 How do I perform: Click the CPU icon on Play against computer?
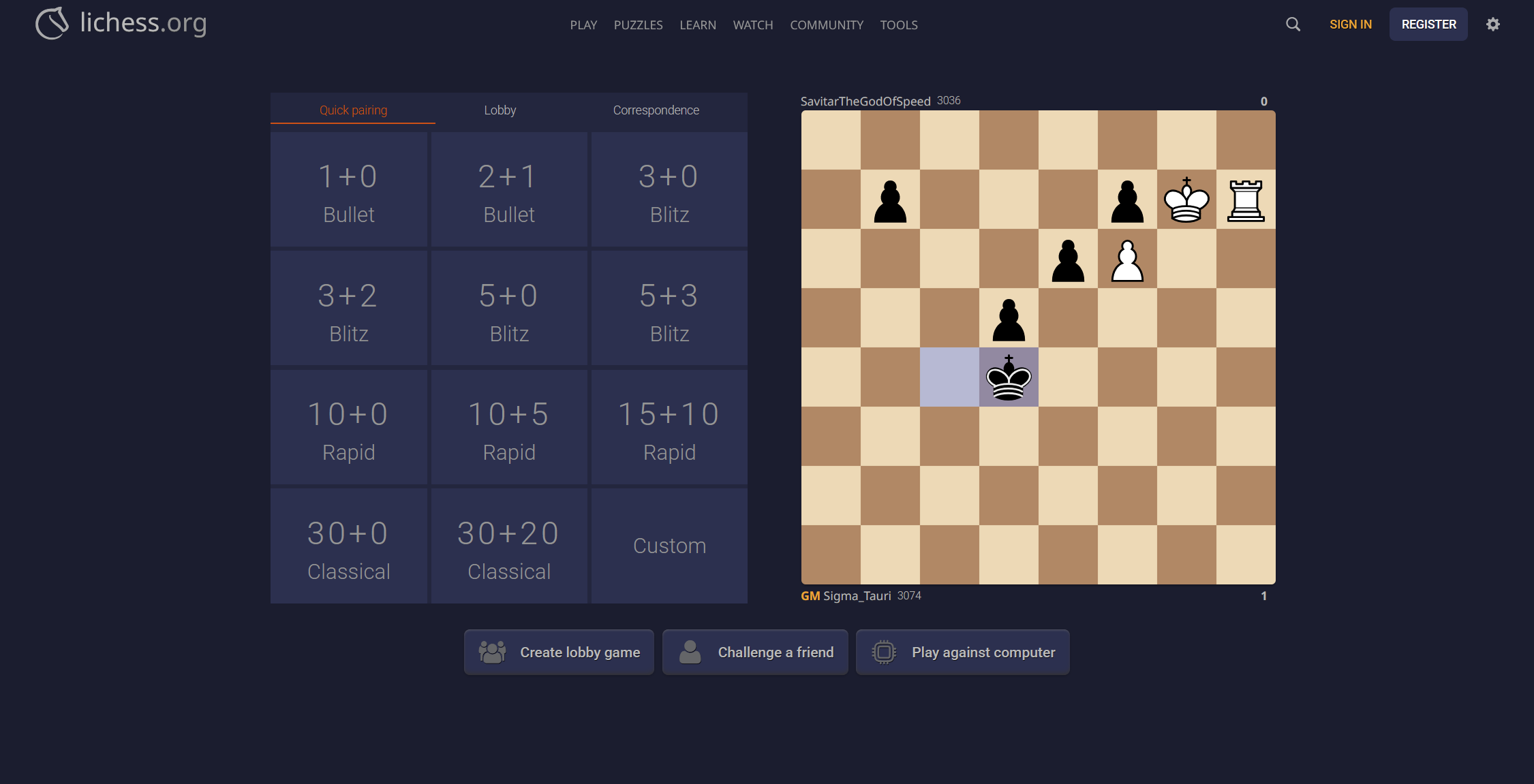click(x=883, y=652)
